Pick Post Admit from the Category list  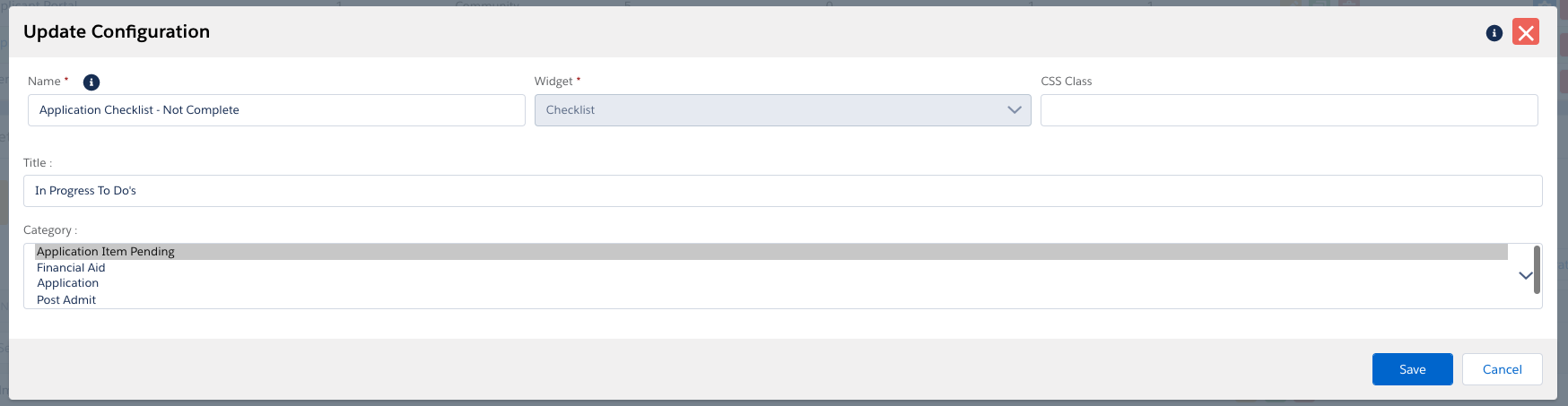[x=66, y=300]
